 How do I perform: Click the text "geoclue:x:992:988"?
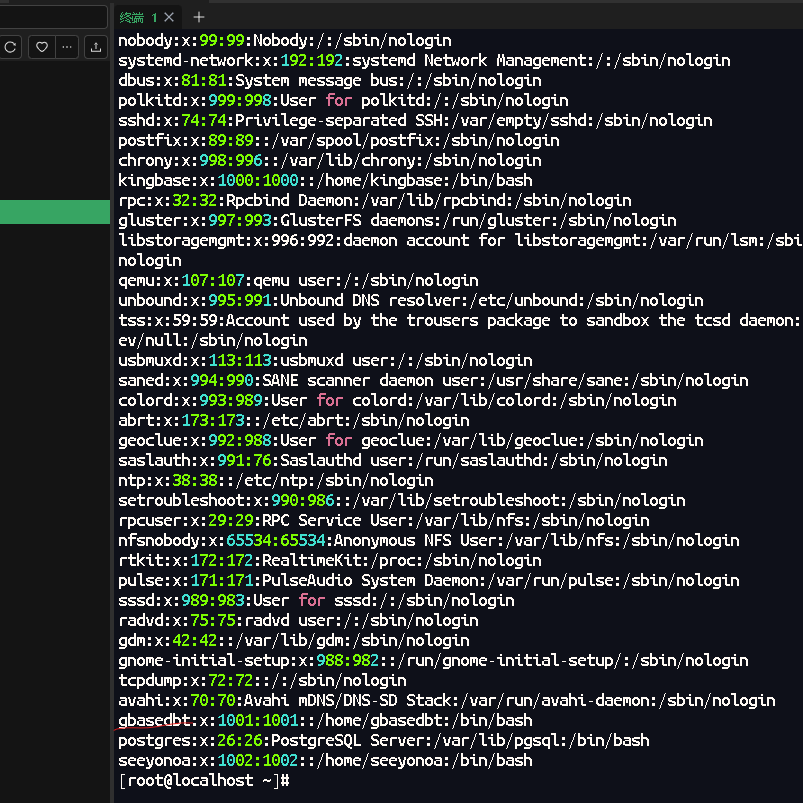[195, 440]
